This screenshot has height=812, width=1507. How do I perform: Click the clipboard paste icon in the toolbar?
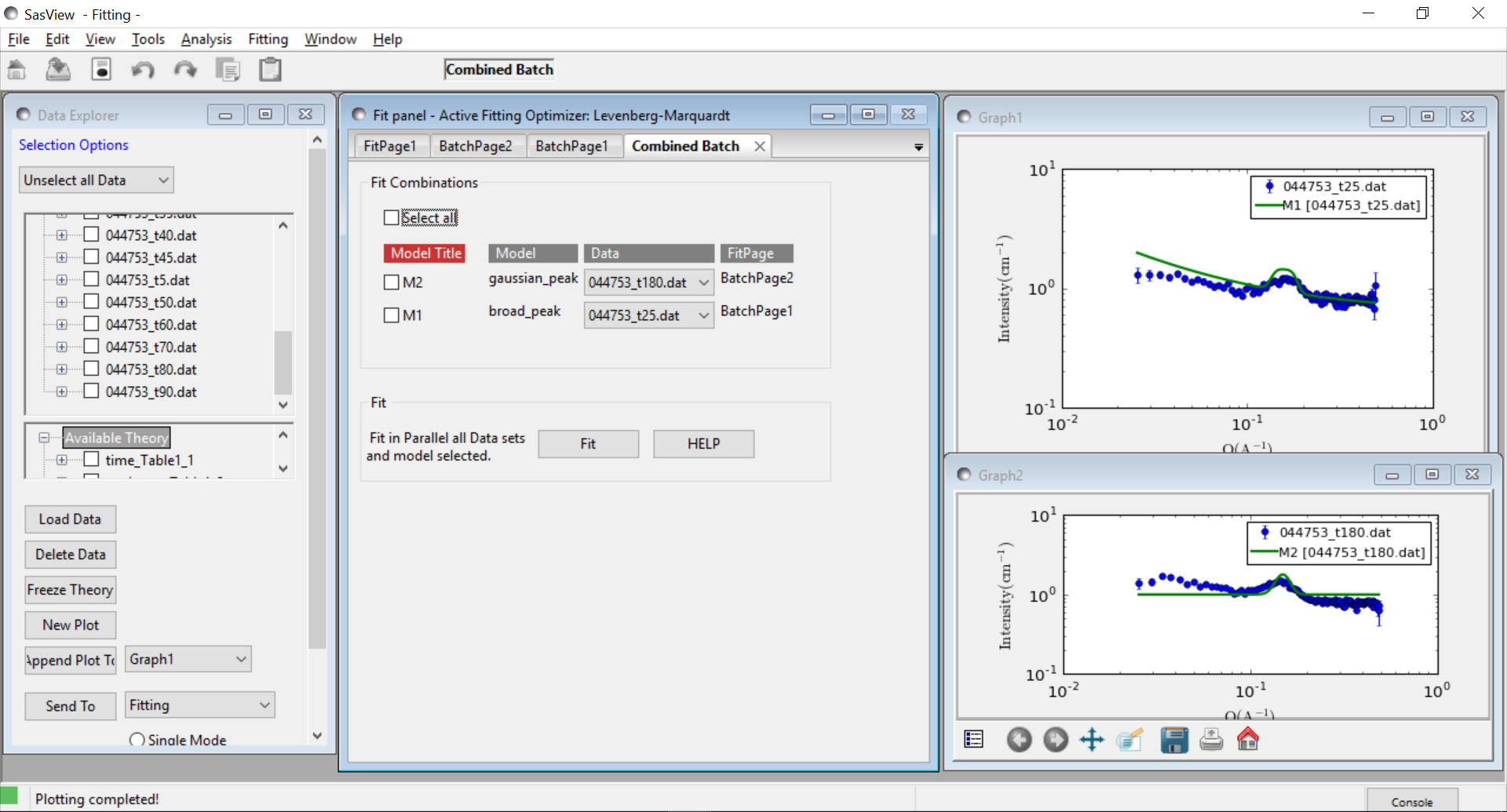270,71
